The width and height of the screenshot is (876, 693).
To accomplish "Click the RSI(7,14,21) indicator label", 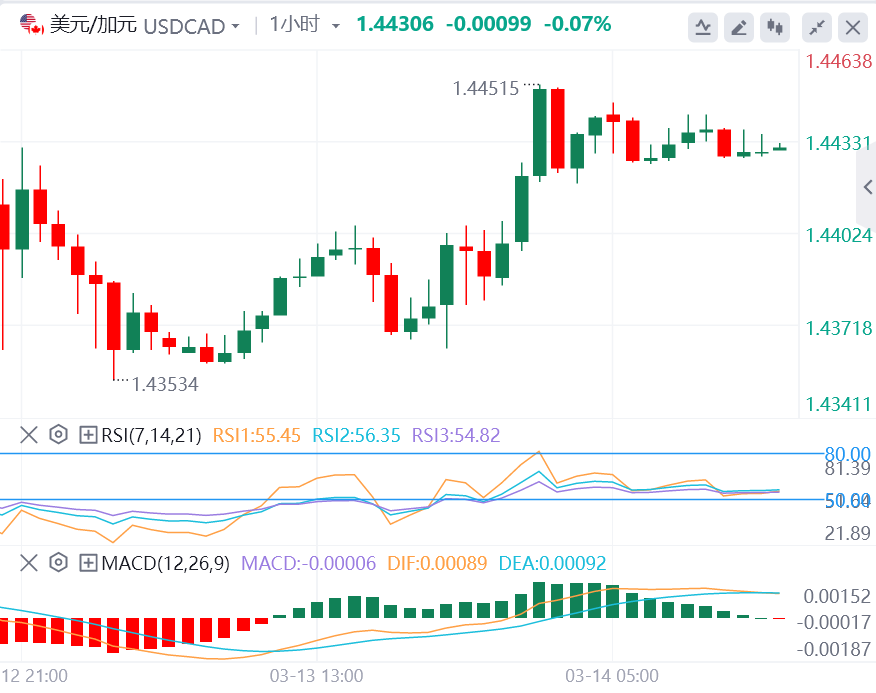I will point(151,435).
